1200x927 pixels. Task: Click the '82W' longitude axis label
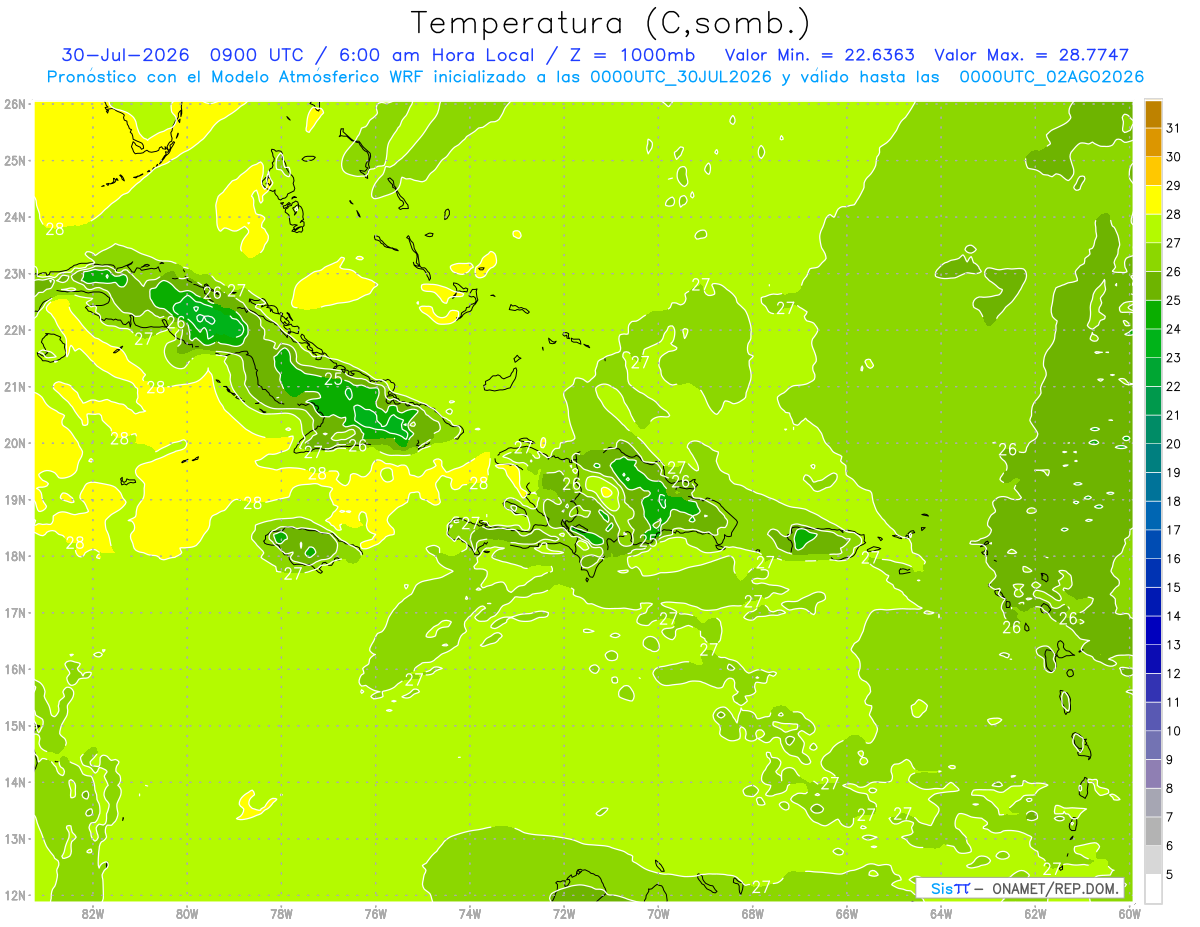click(x=93, y=913)
